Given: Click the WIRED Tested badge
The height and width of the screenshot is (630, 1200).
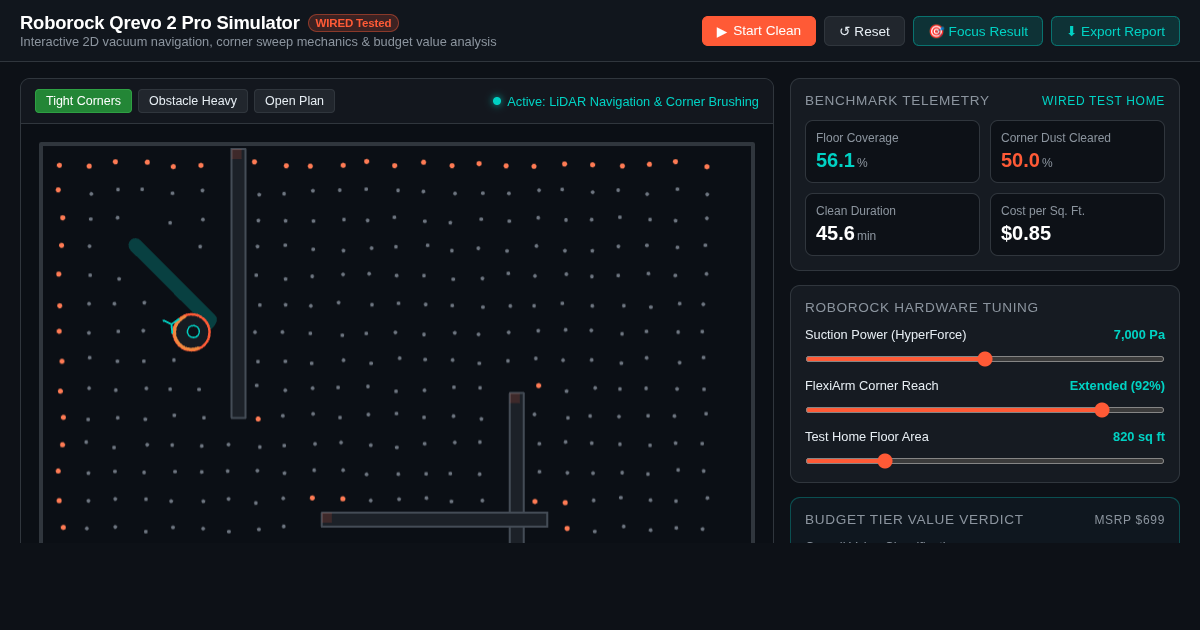Looking at the screenshot, I should point(353,23).
